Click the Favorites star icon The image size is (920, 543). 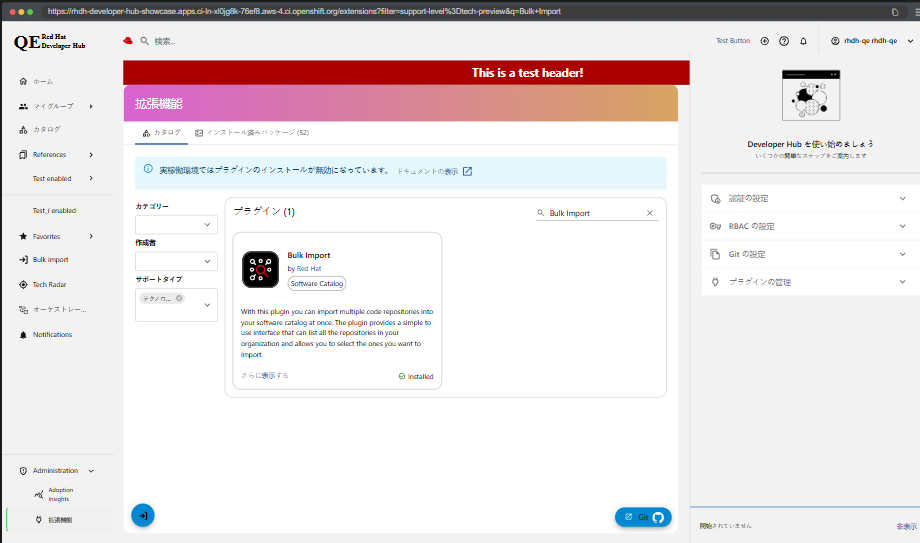click(x=23, y=237)
